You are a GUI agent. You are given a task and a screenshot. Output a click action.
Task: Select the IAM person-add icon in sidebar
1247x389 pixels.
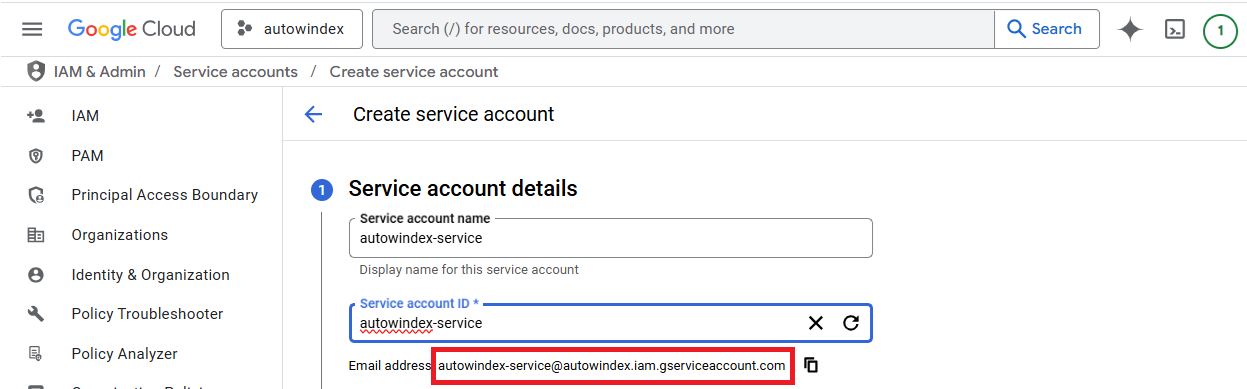[36, 116]
